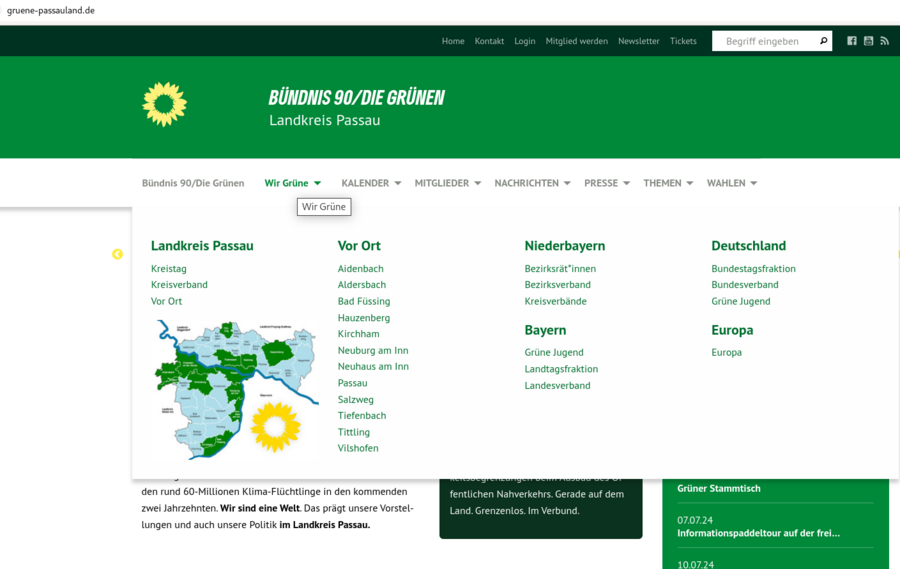Click the Niederbayern heading
900x569 pixels.
pyautogui.click(x=565, y=246)
